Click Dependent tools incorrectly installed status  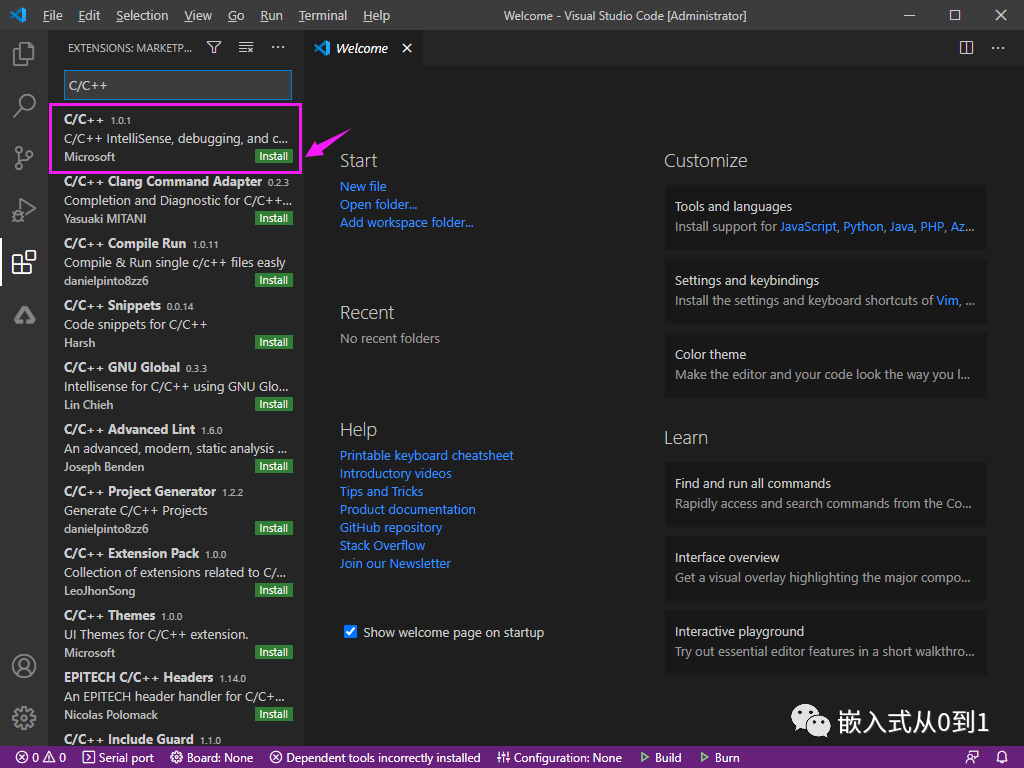tap(376, 758)
